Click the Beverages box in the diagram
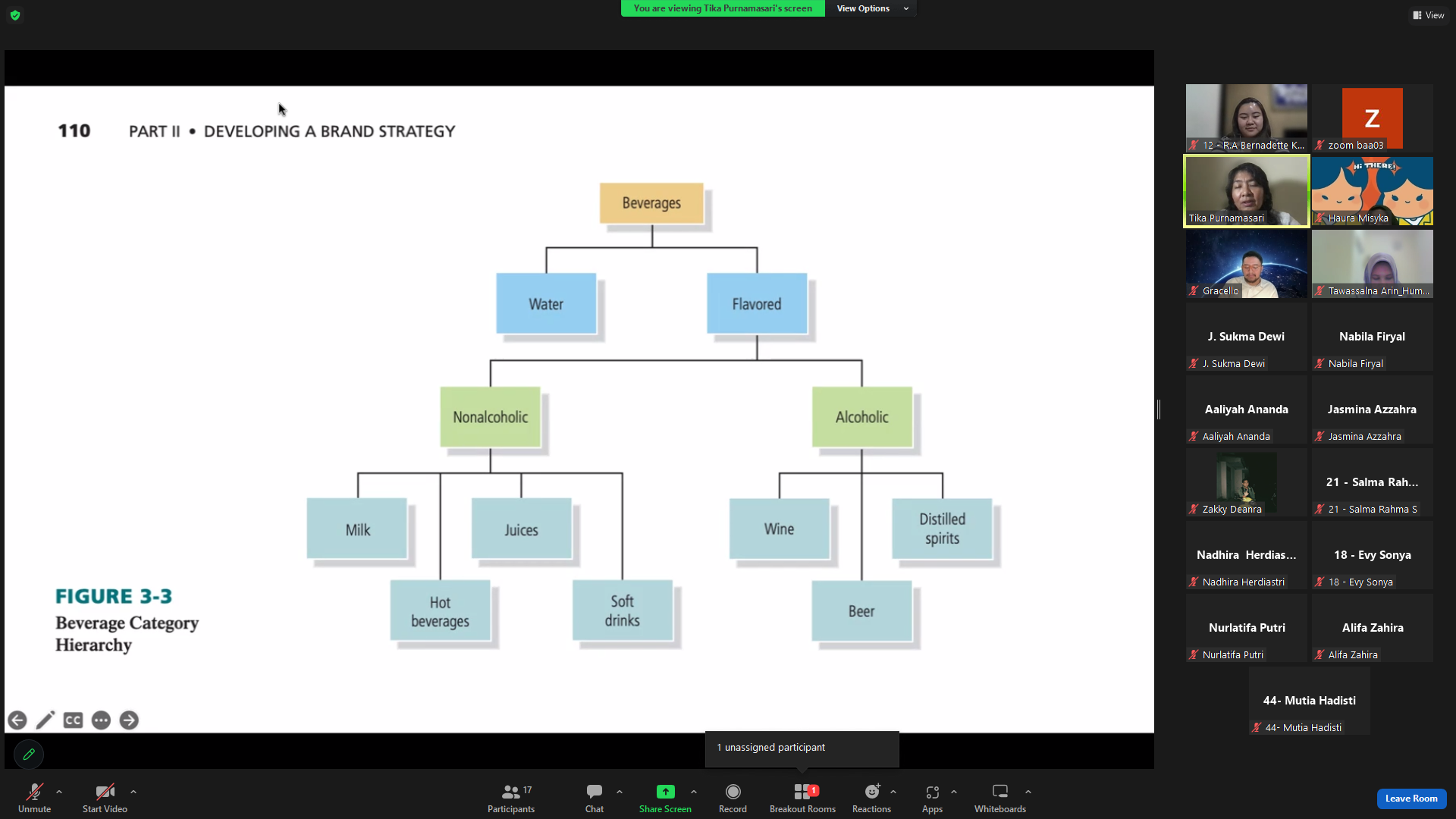 (x=651, y=203)
